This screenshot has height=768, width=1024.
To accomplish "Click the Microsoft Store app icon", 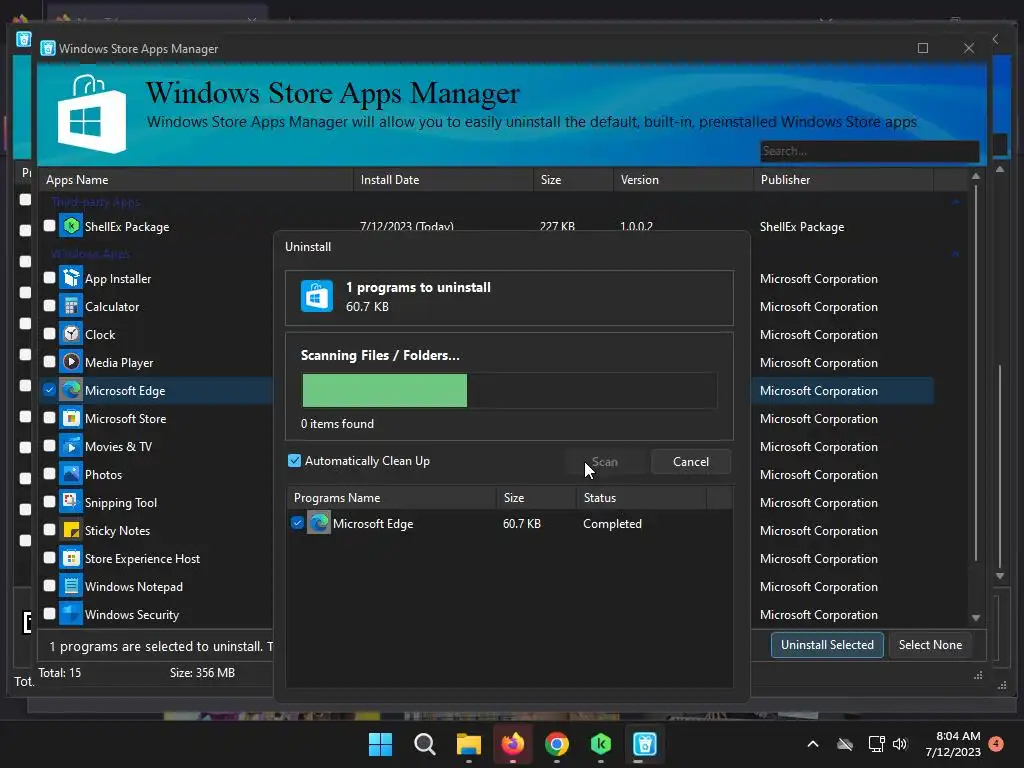I will (71, 418).
